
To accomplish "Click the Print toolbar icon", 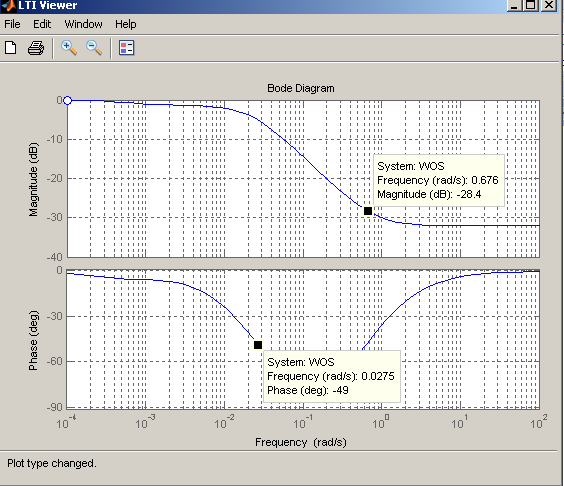I will point(36,48).
